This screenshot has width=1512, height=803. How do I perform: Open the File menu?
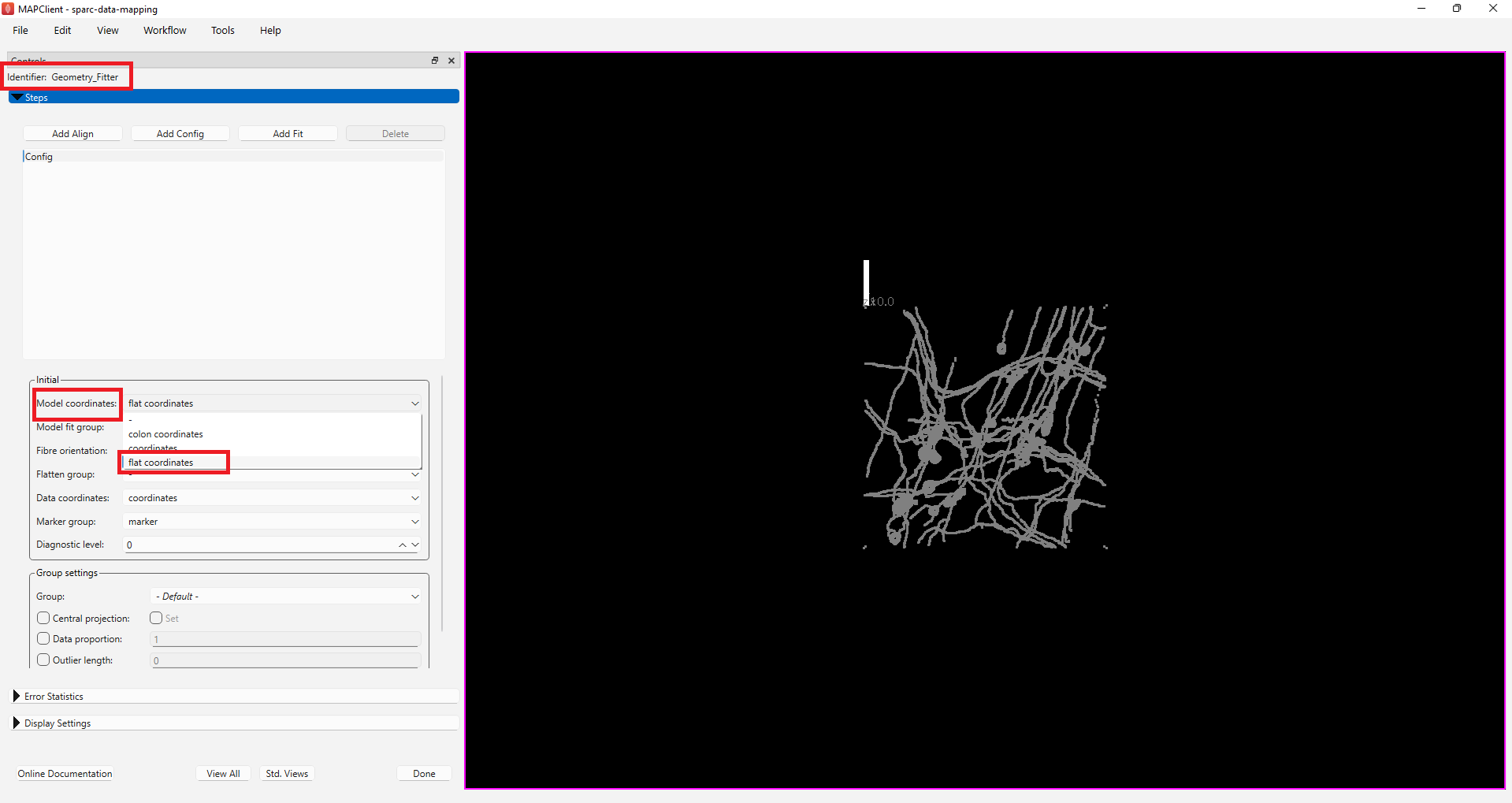pos(20,31)
